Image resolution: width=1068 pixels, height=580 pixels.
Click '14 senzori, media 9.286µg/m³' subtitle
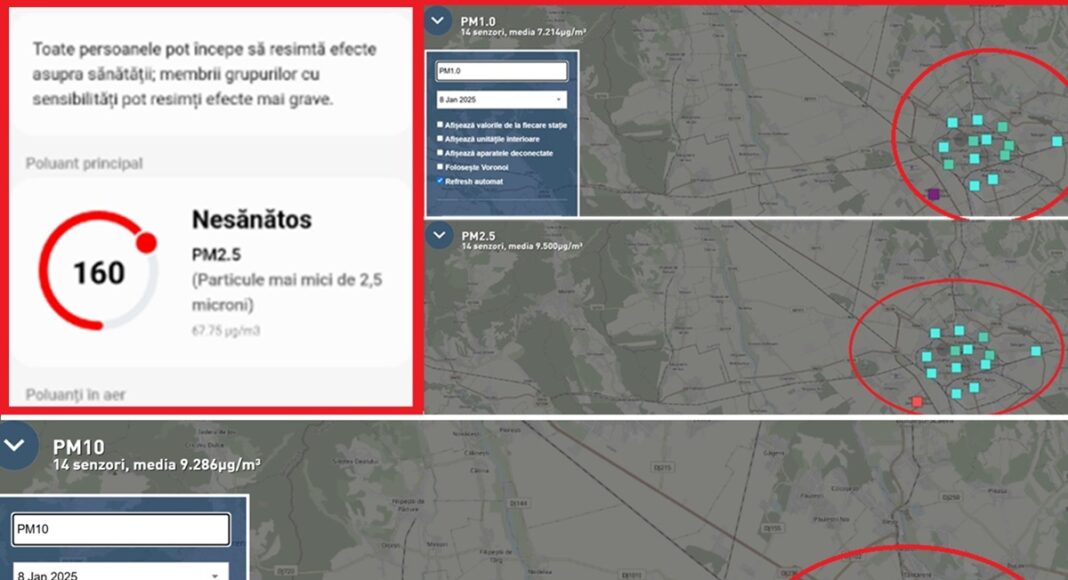tap(157, 465)
